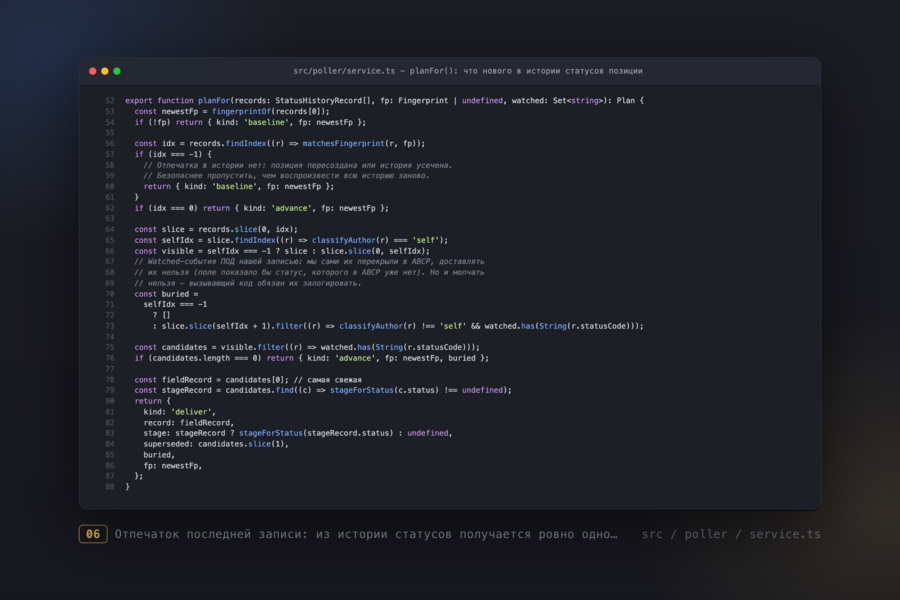Click the closing brace on line 88

pyautogui.click(x=127, y=487)
